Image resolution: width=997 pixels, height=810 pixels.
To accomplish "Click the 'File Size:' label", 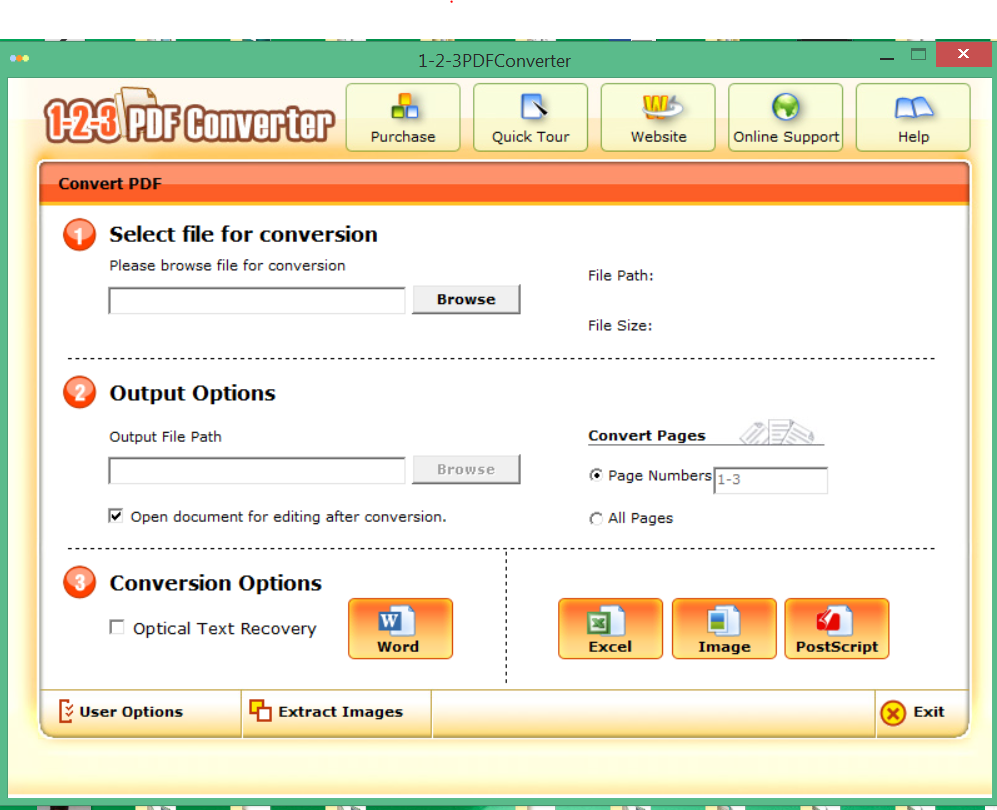I will 620,326.
